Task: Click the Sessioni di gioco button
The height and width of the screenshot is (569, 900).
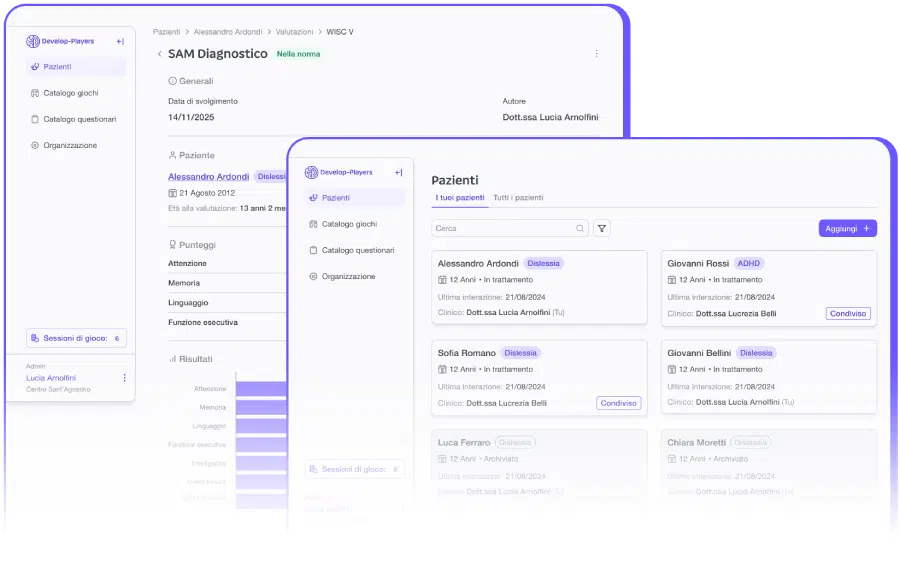Action: tap(76, 338)
